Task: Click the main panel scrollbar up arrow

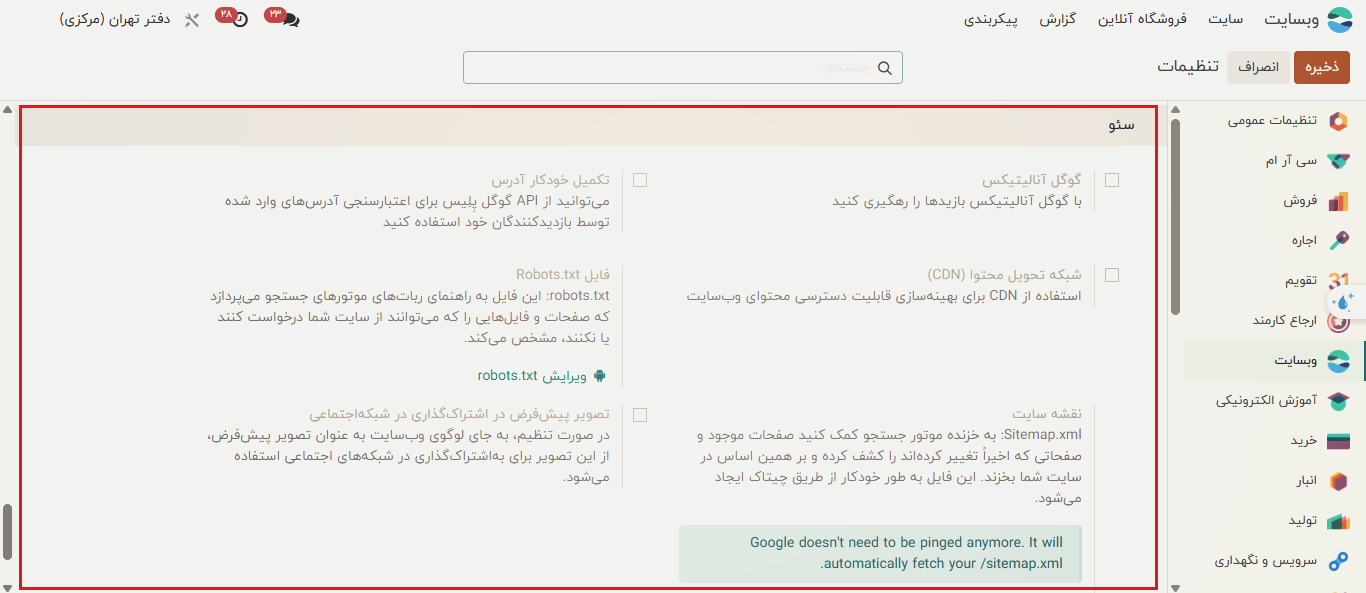Action: 7,110
